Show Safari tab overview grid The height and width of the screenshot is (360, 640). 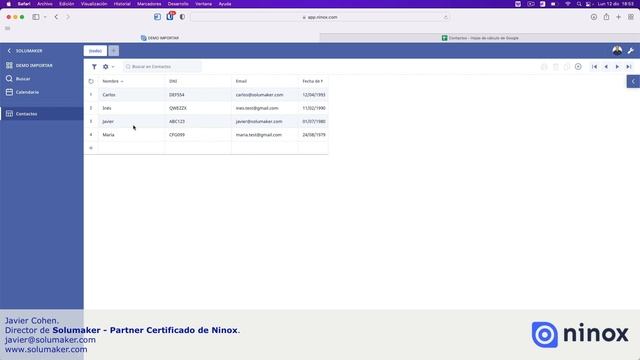click(631, 17)
